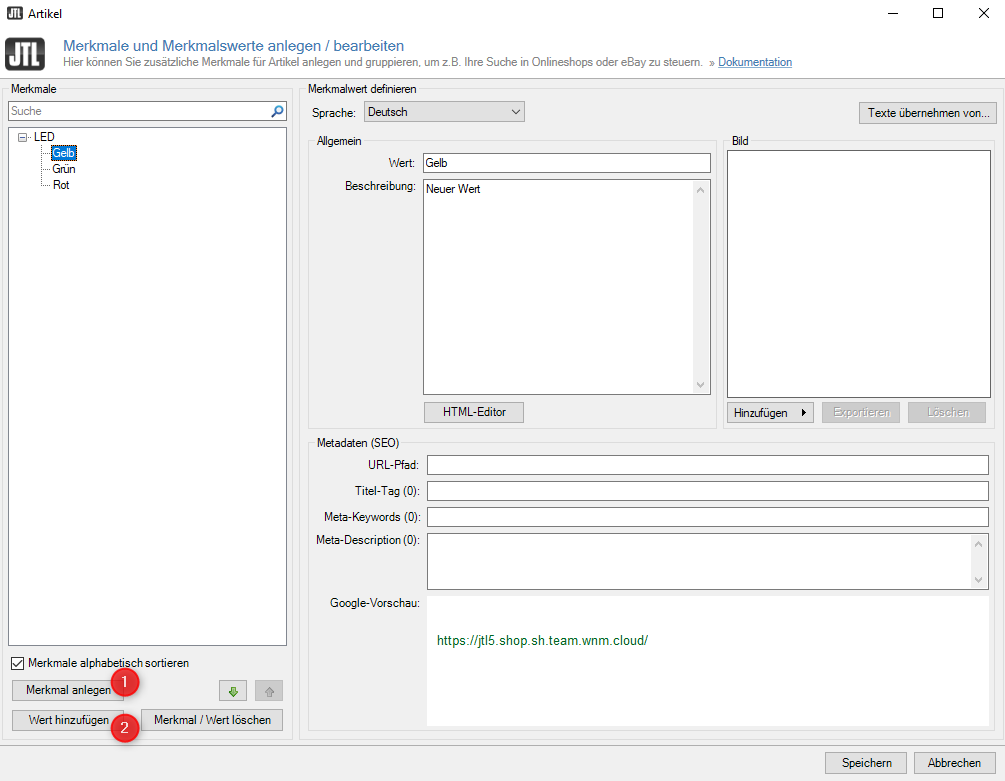Image resolution: width=1005 pixels, height=781 pixels.
Task: Select the LED feature node
Action: pyautogui.click(x=44, y=137)
